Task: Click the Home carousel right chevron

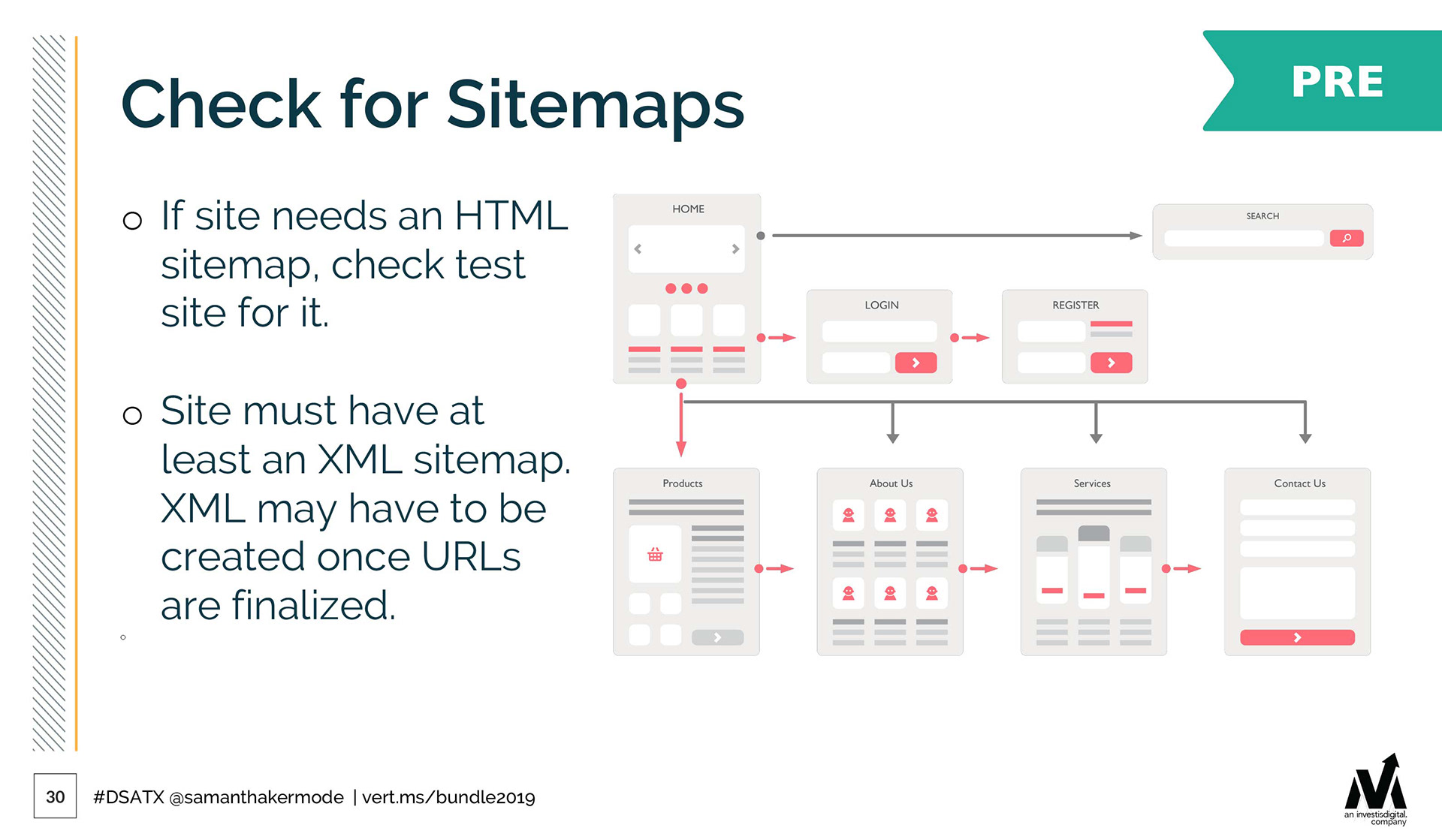Action: click(735, 248)
